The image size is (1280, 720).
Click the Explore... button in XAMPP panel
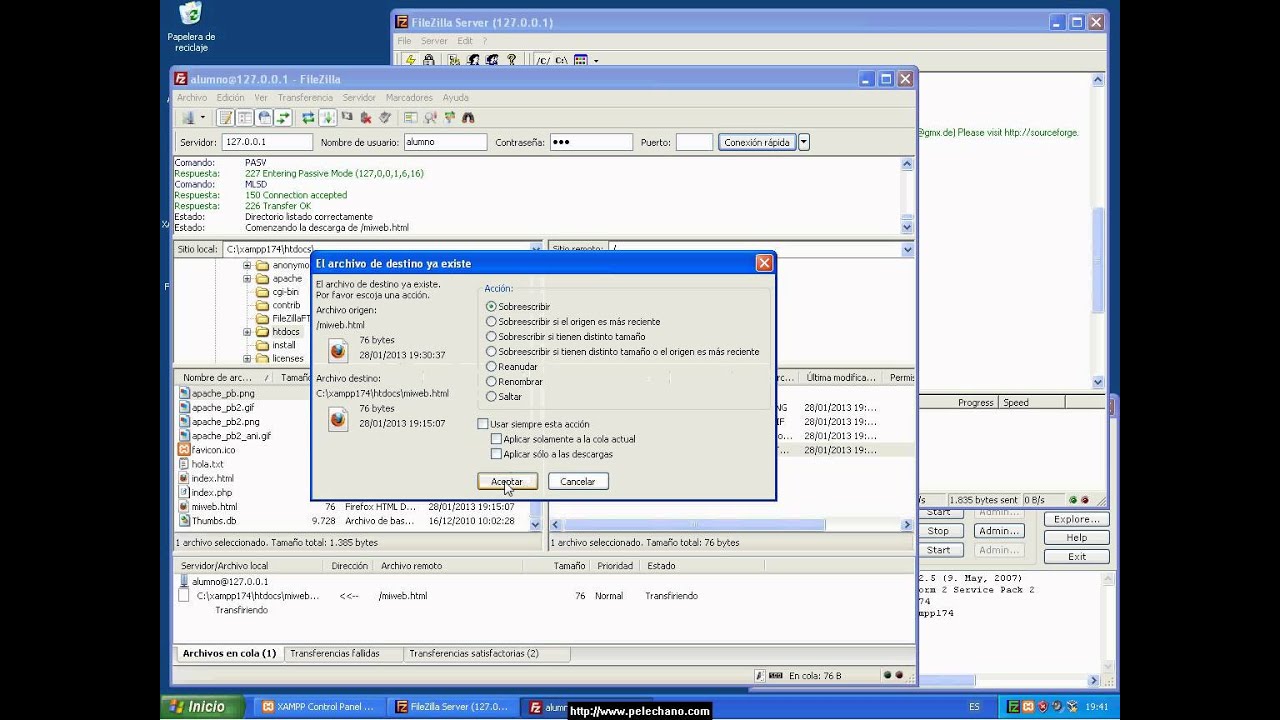1077,519
